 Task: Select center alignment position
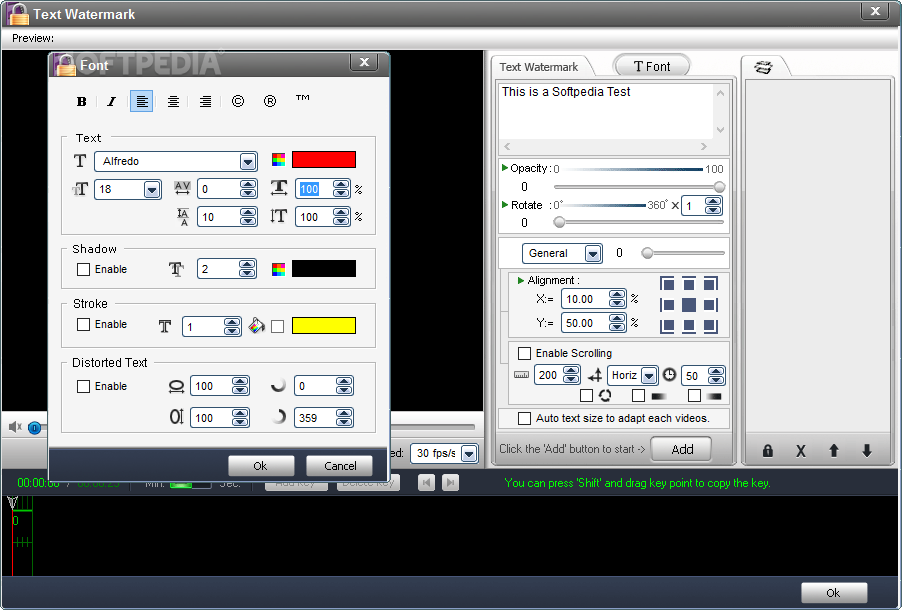pos(689,305)
